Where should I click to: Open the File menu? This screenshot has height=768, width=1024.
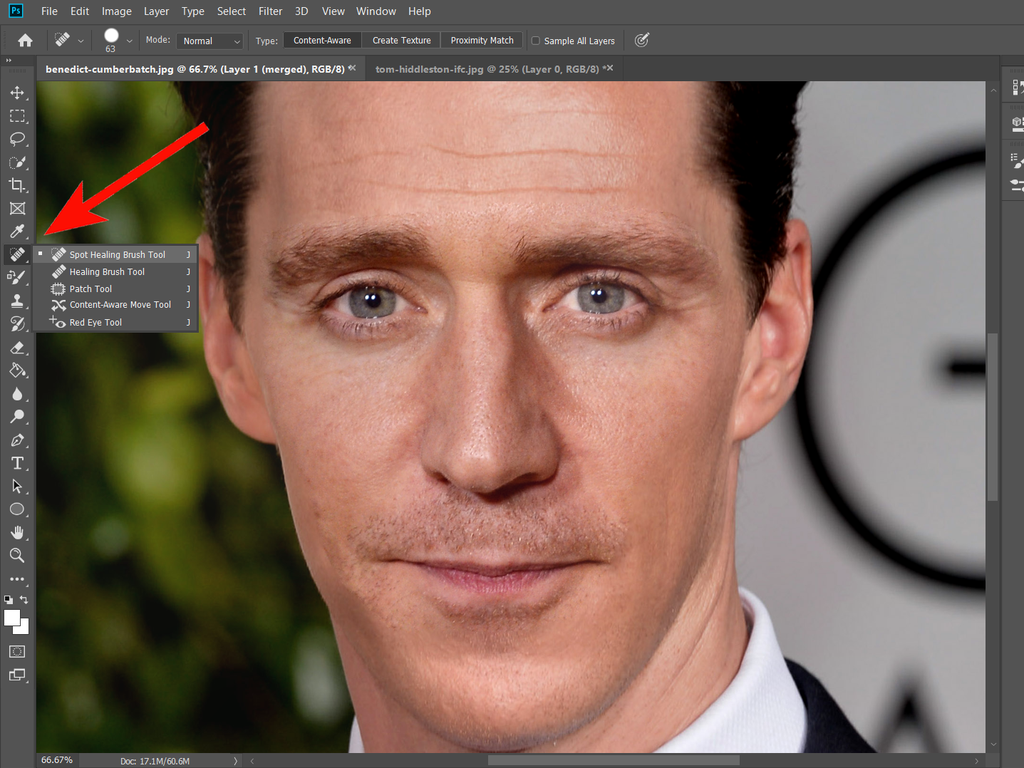pyautogui.click(x=49, y=11)
